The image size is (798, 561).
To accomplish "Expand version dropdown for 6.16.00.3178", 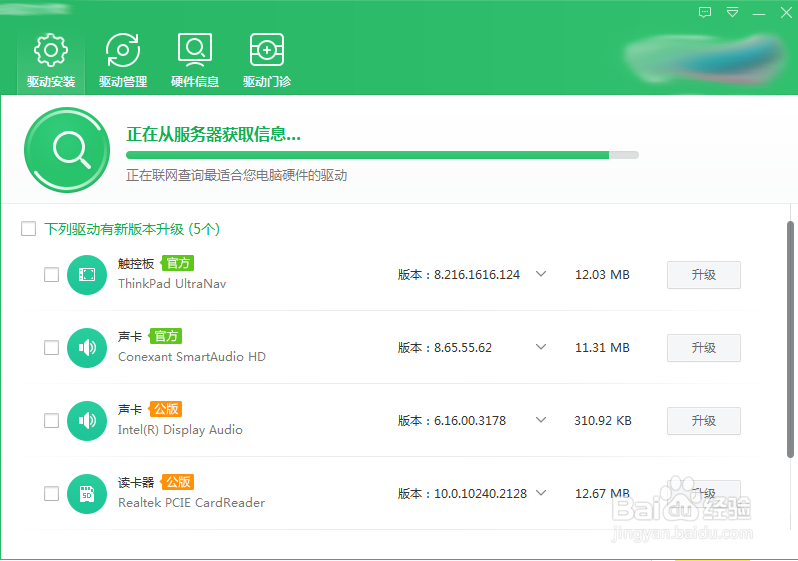I will [x=541, y=420].
